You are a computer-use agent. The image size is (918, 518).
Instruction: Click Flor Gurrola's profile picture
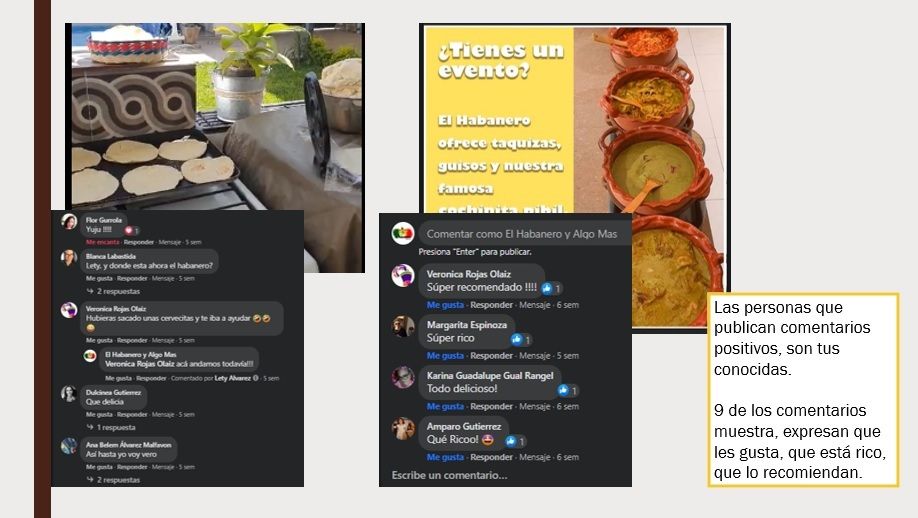(69, 222)
